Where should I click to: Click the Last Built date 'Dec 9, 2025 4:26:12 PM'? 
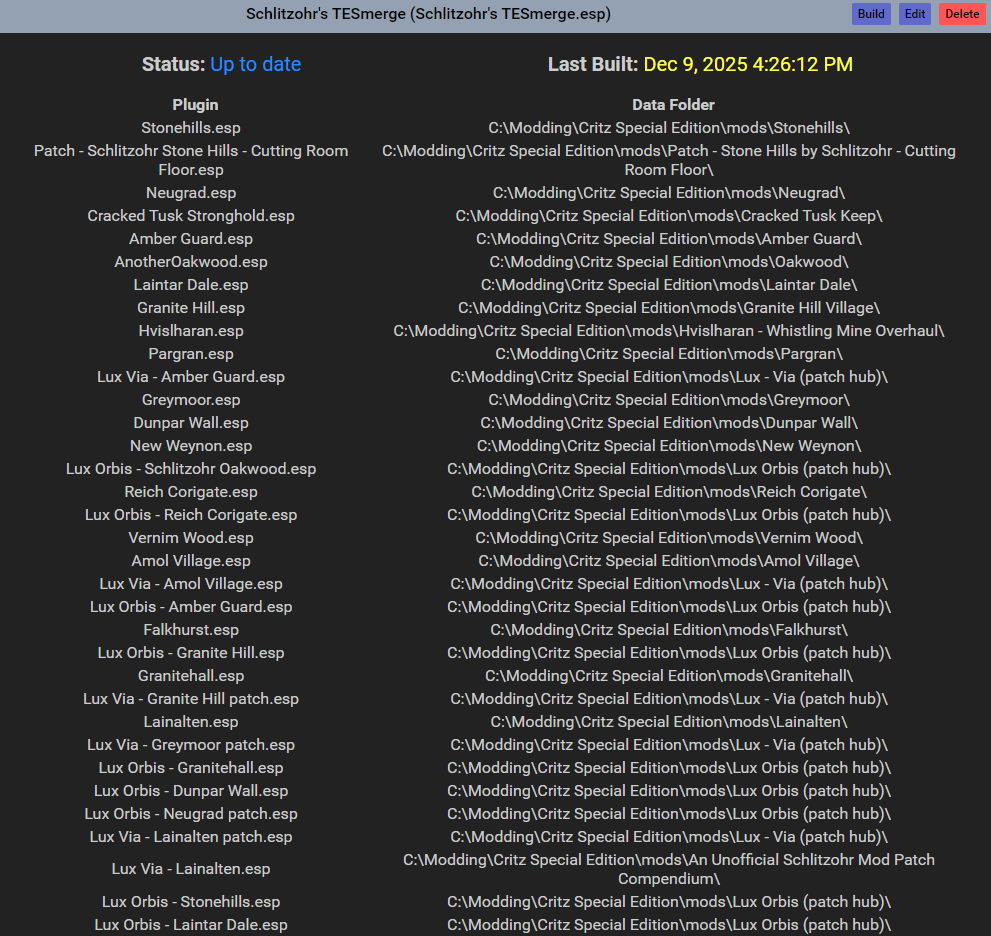coord(748,64)
